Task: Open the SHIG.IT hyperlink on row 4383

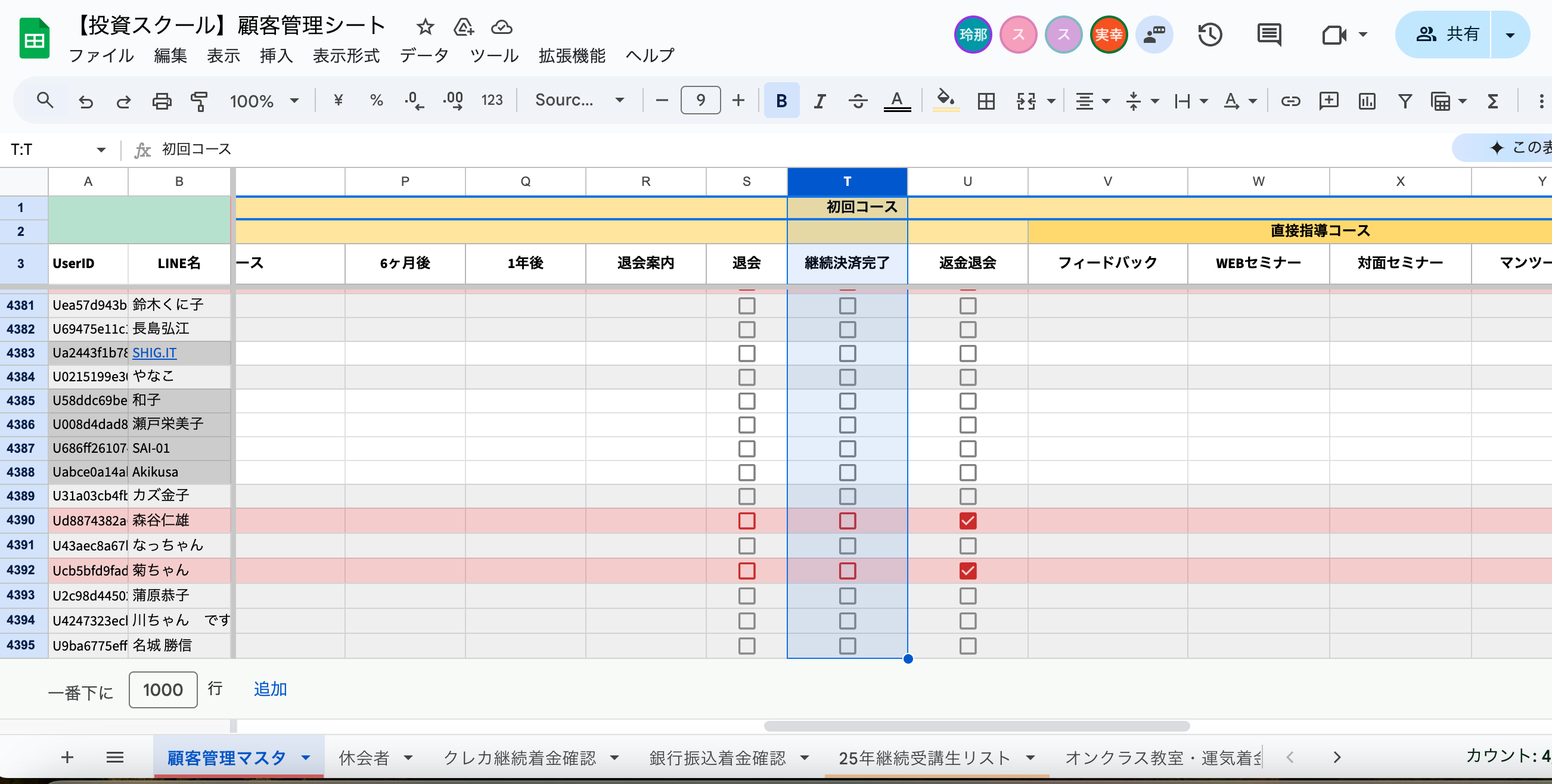Action: 154,352
